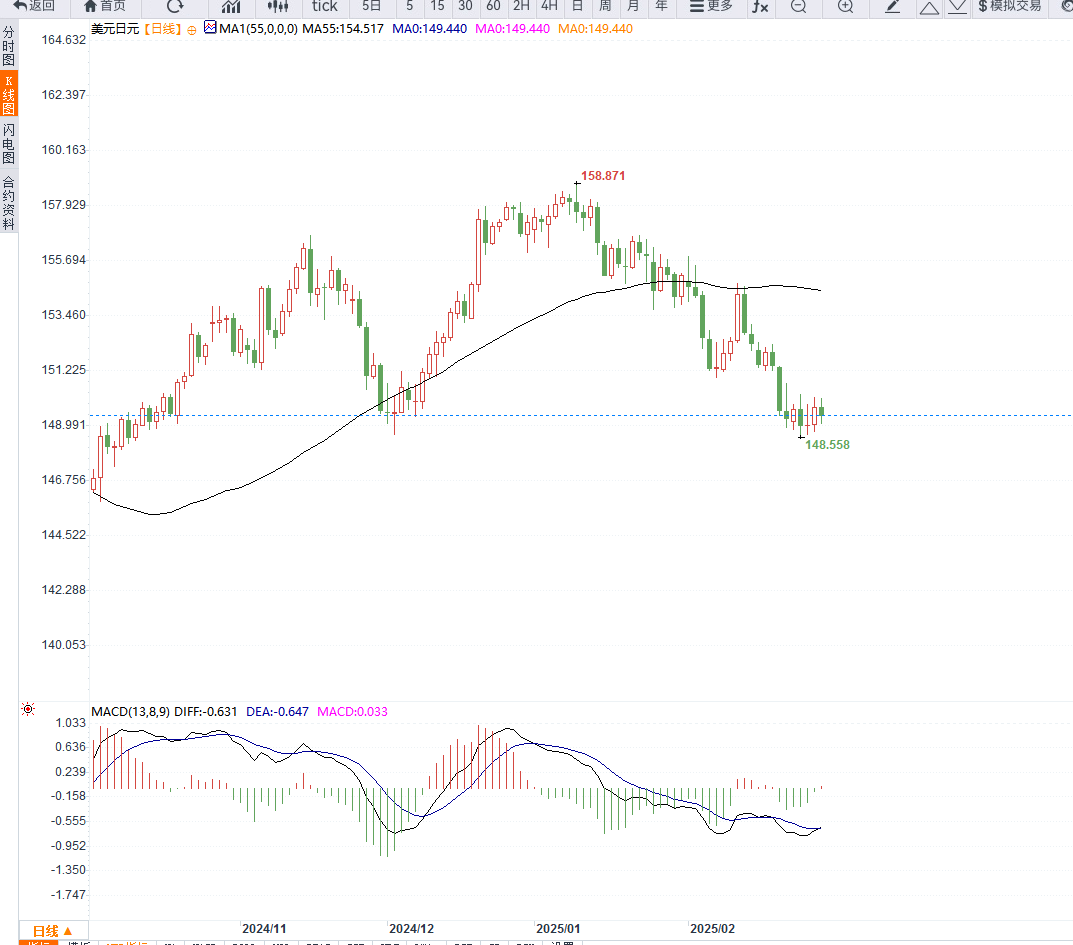Click the 美元日元 symbol title
The width and height of the screenshot is (1073, 945).
tap(115, 29)
